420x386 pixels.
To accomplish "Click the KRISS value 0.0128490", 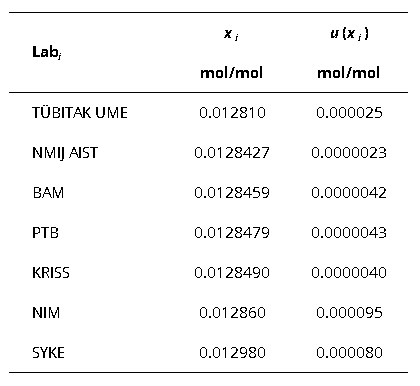I will tap(232, 273).
